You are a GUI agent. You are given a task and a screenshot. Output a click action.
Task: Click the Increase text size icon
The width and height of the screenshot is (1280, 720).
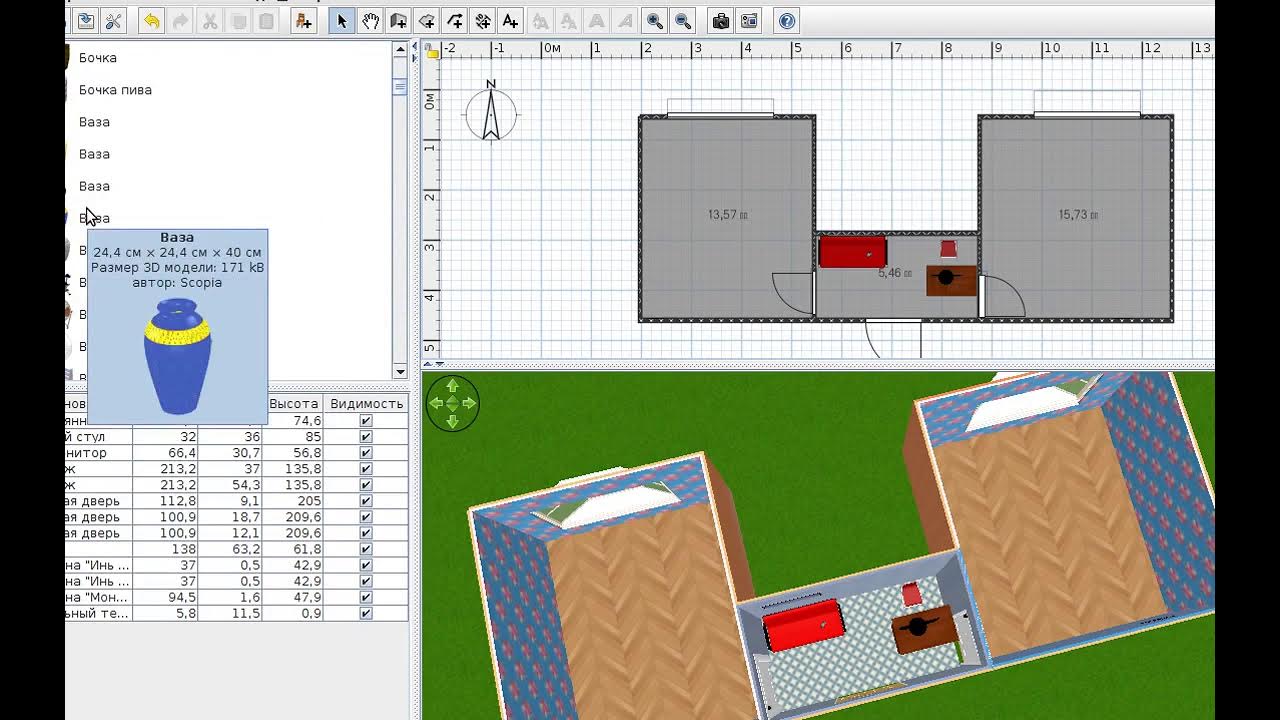tap(540, 20)
